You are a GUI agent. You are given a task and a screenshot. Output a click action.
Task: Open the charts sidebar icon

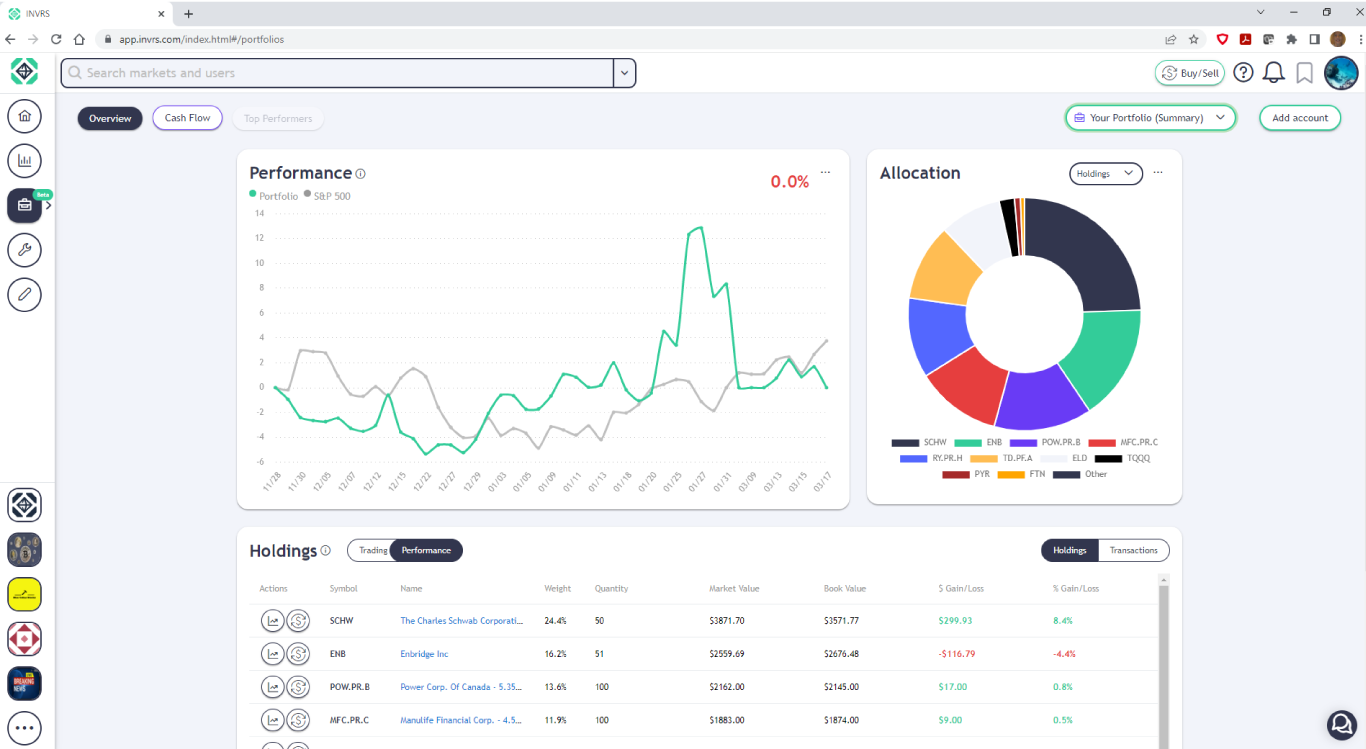pos(24,160)
